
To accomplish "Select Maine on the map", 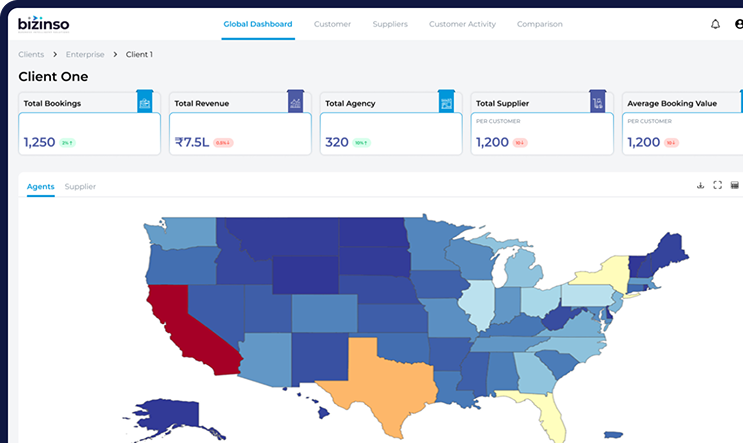I will coord(669,250).
